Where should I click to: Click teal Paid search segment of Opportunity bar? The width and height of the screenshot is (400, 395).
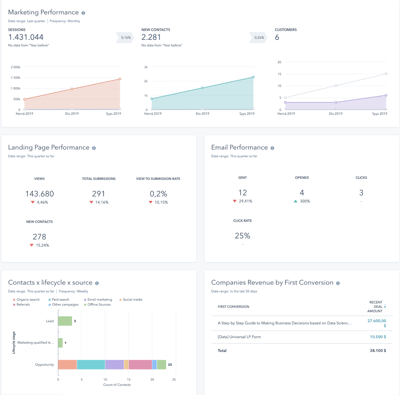[x=91, y=365]
